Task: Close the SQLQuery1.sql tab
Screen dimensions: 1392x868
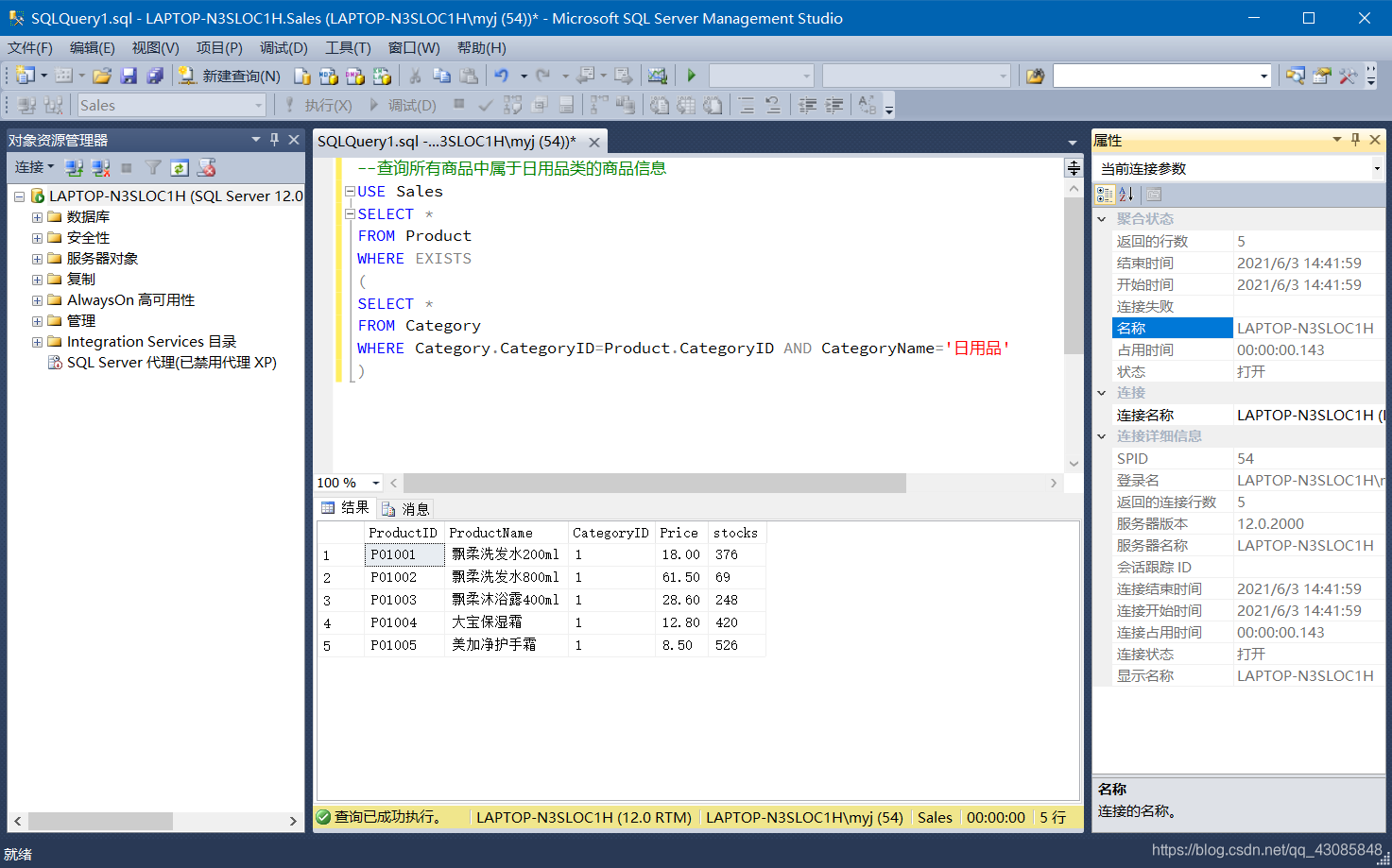Action: [594, 142]
